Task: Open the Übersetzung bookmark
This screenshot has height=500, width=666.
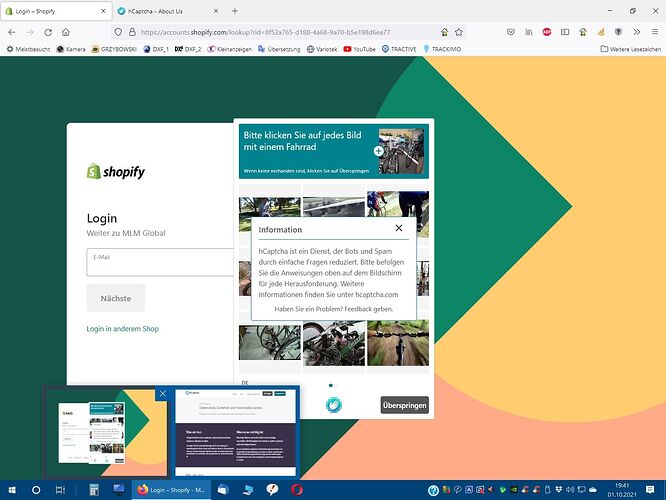Action: [x=279, y=49]
